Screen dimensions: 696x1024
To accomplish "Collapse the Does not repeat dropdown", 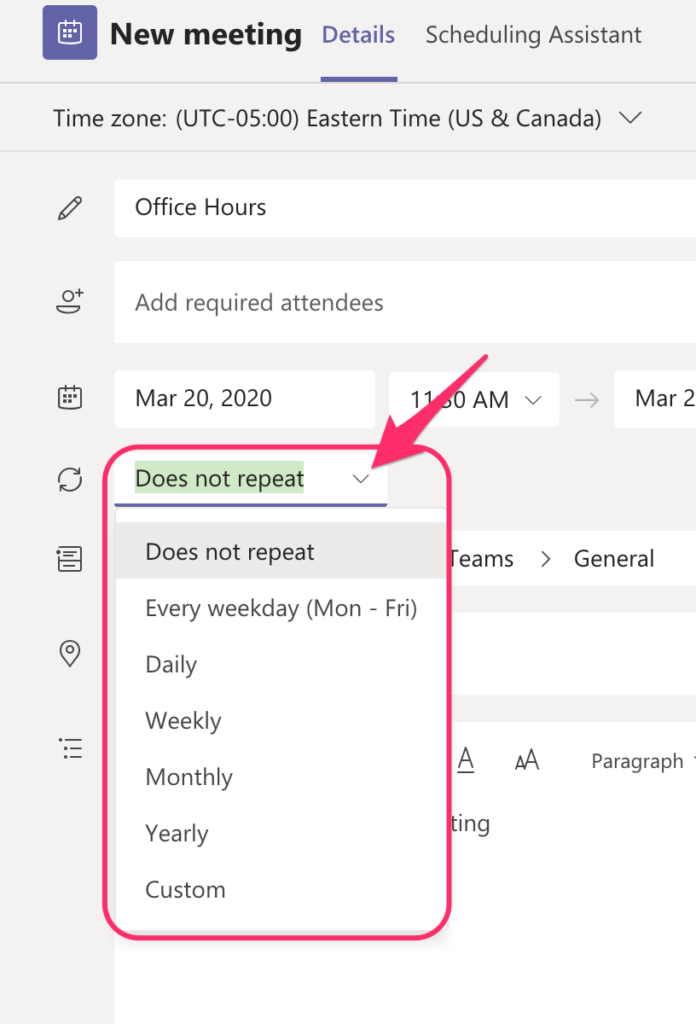I will (x=361, y=479).
